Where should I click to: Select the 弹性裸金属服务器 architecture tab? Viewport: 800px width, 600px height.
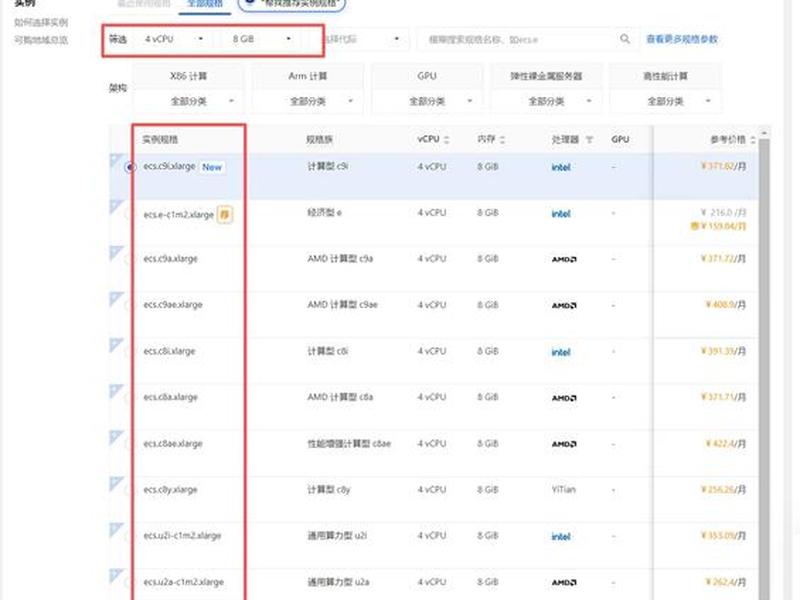pyautogui.click(x=546, y=76)
